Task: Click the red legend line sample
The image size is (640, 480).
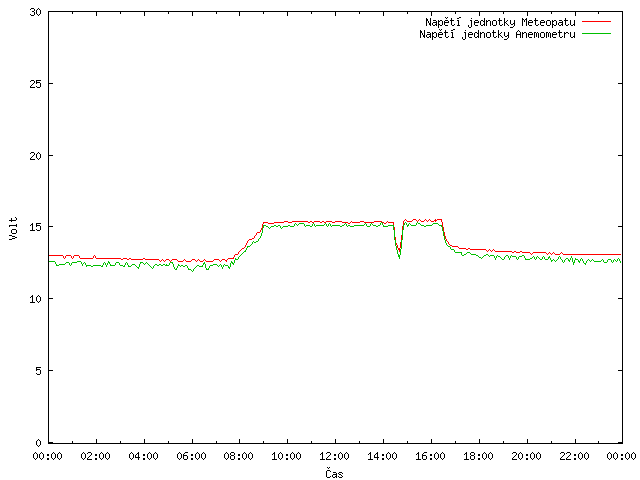Action: point(596,22)
